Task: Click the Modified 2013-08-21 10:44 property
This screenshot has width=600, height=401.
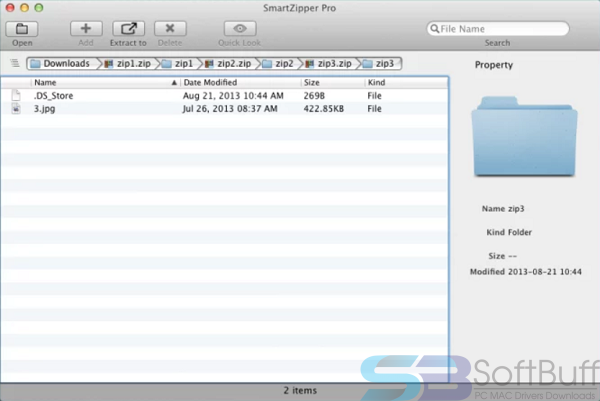Action: coord(526,272)
